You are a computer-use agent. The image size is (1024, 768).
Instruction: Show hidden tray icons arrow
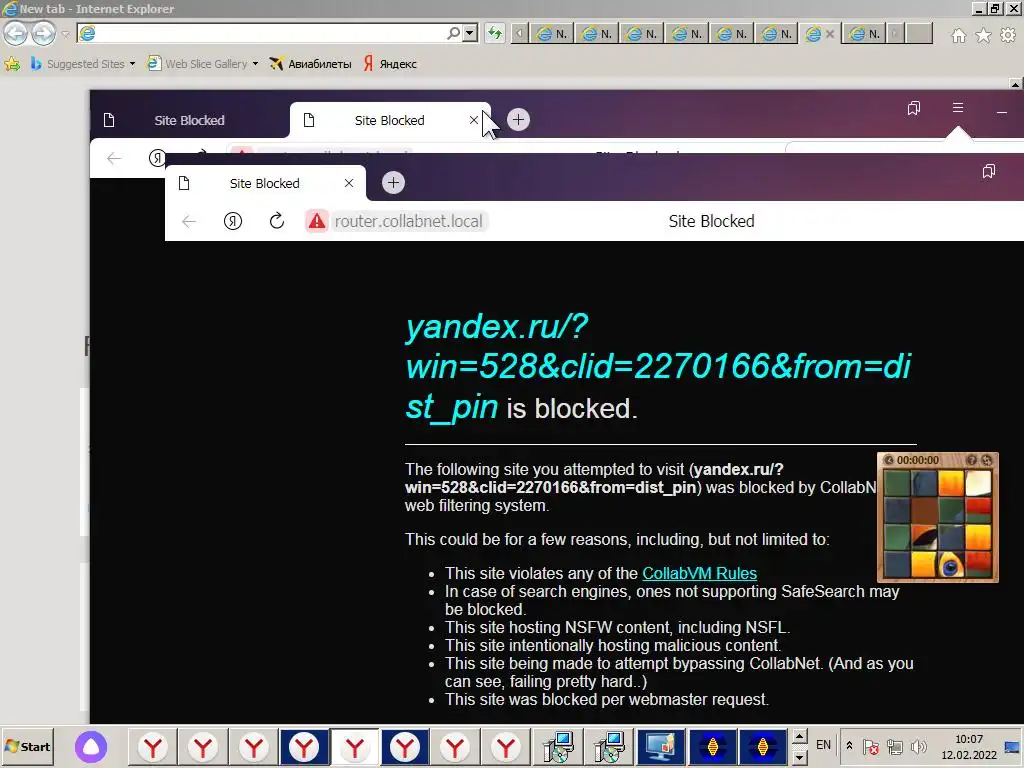click(x=849, y=746)
